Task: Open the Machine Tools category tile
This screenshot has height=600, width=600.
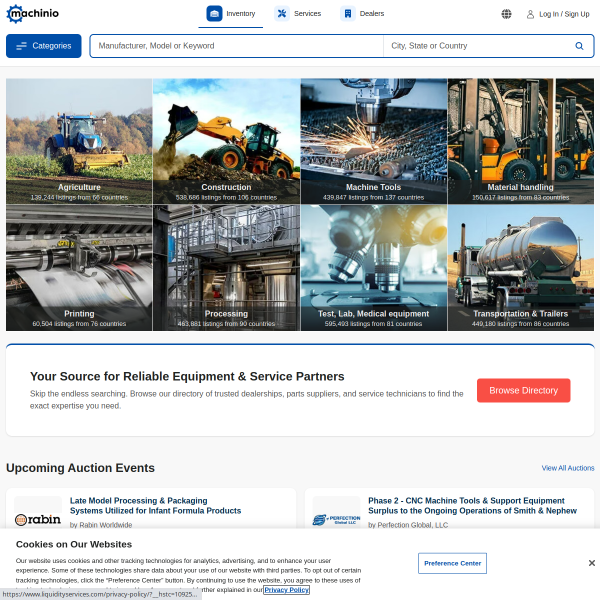Action: (373, 141)
